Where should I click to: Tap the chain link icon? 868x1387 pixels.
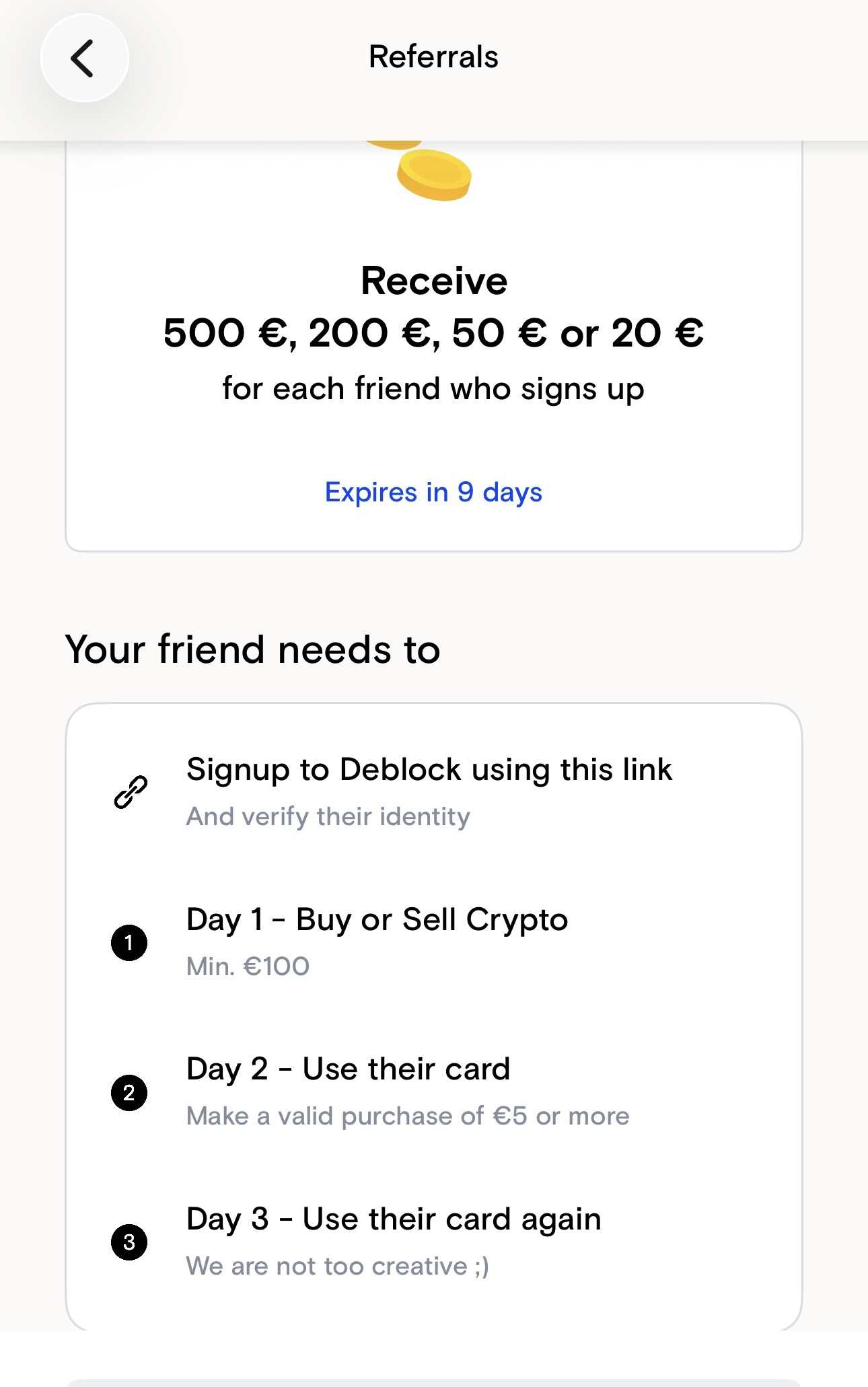(131, 791)
